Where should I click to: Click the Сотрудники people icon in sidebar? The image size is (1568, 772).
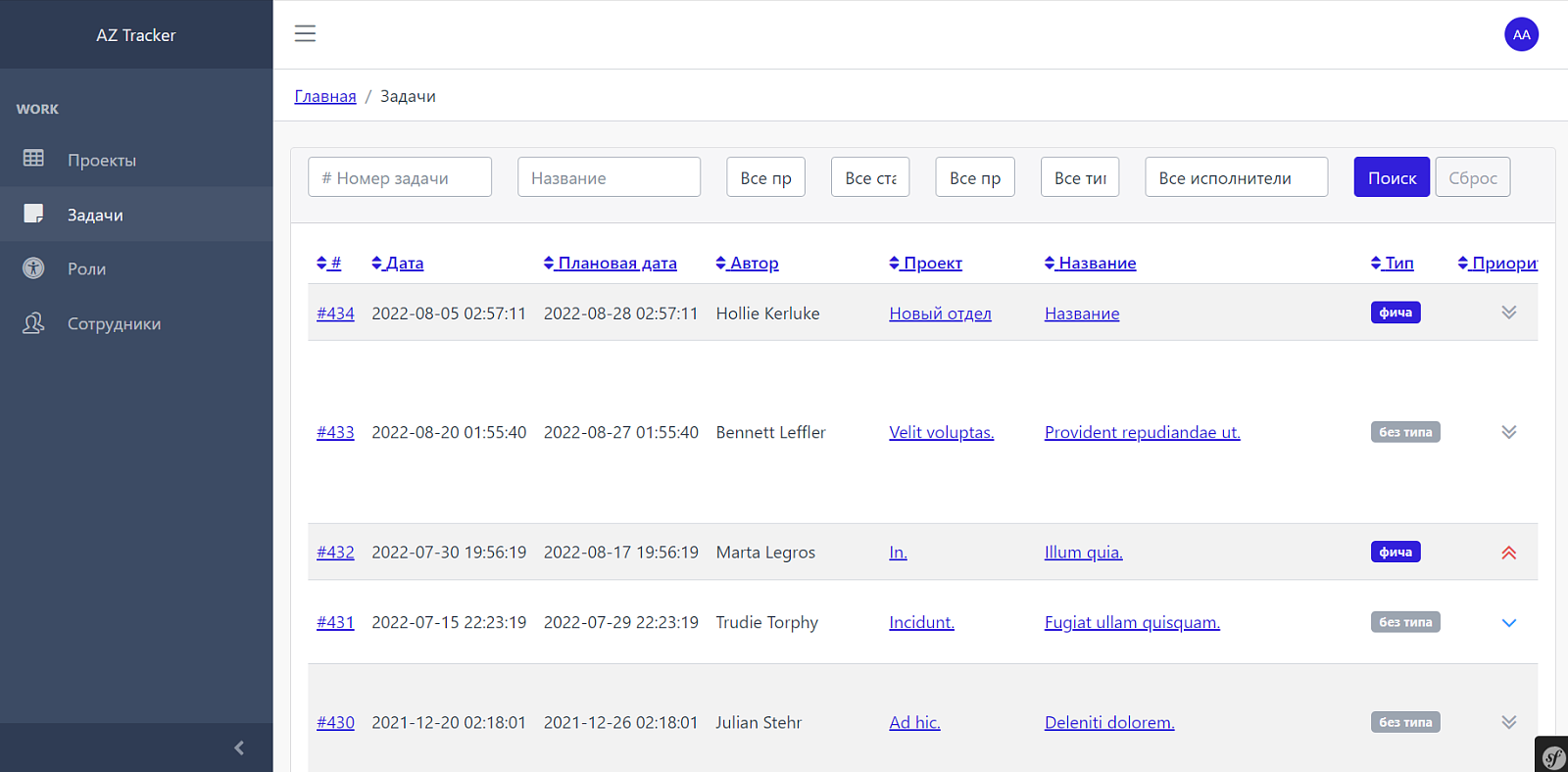[33, 322]
